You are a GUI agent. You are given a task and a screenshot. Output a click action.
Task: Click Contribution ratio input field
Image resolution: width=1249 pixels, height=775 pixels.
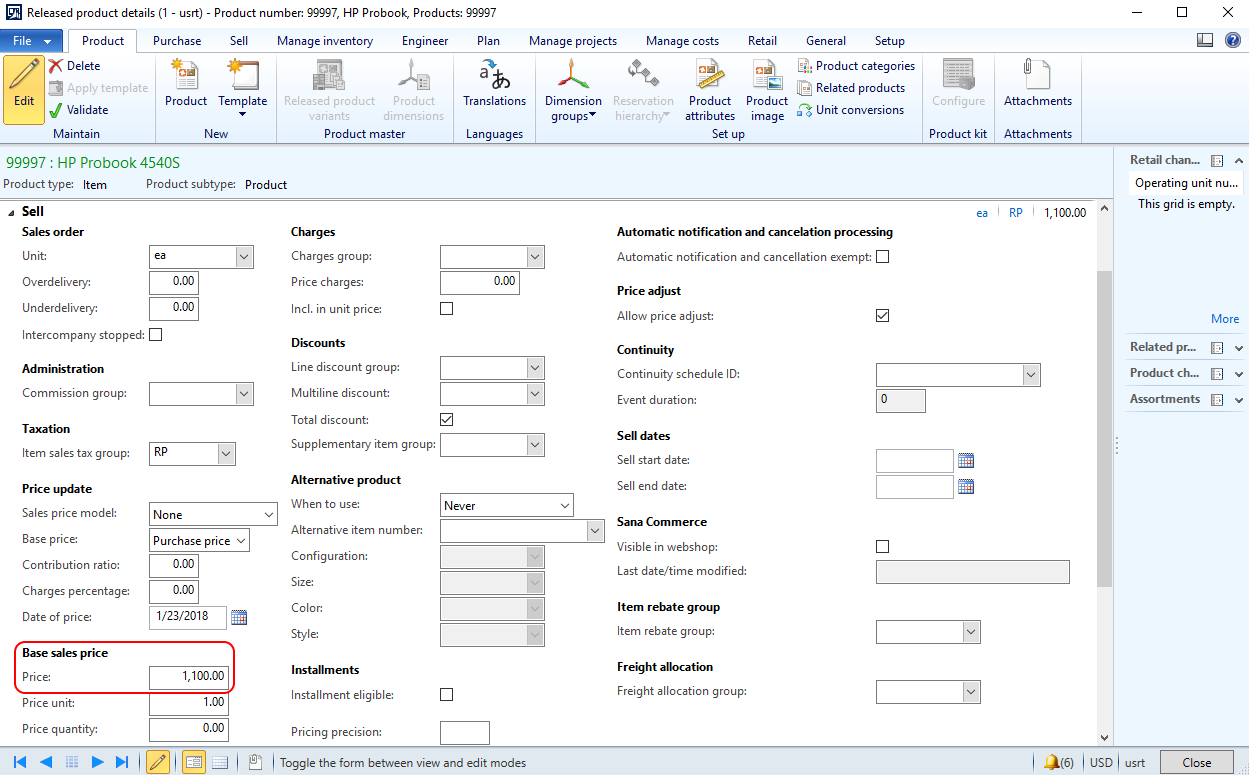pyautogui.click(x=173, y=565)
